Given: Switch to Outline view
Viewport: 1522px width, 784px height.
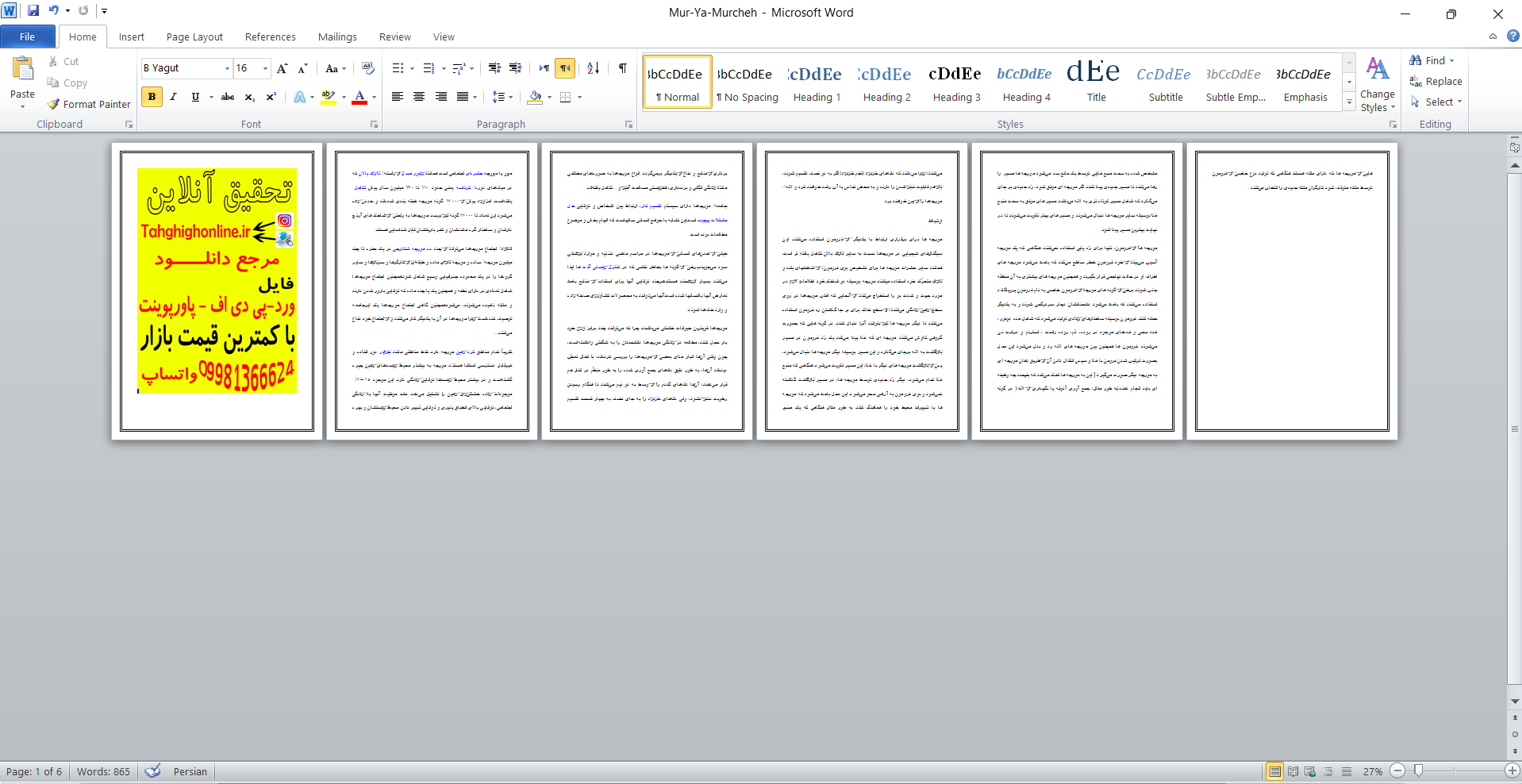Looking at the screenshot, I should 1328,771.
